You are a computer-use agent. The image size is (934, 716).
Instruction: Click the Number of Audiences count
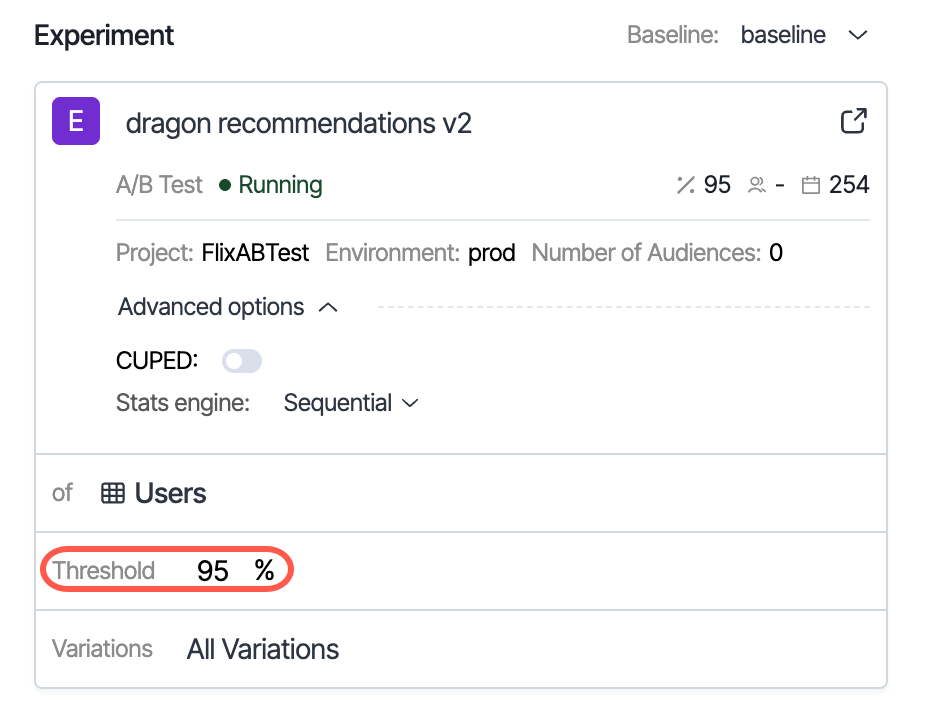(776, 253)
